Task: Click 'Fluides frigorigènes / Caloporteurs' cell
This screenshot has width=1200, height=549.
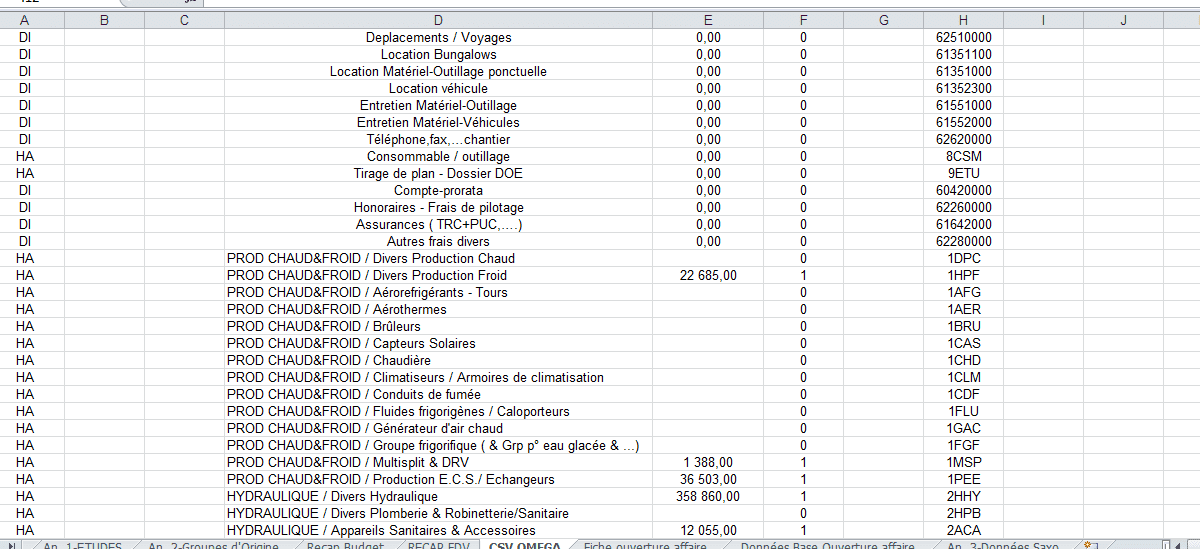Action: pyautogui.click(x=438, y=411)
